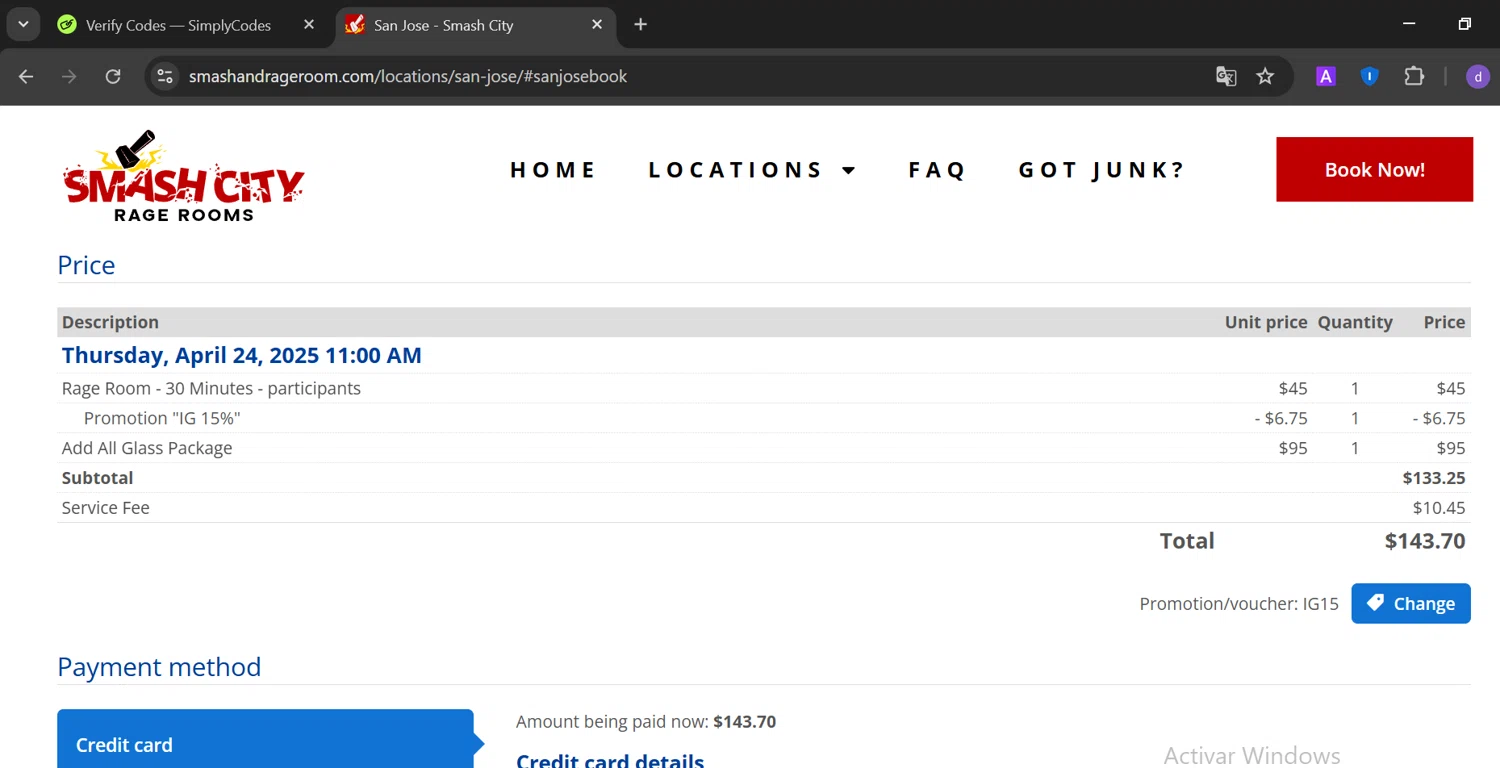
Task: Expand the LOCATIONS dropdown menu
Action: [752, 170]
